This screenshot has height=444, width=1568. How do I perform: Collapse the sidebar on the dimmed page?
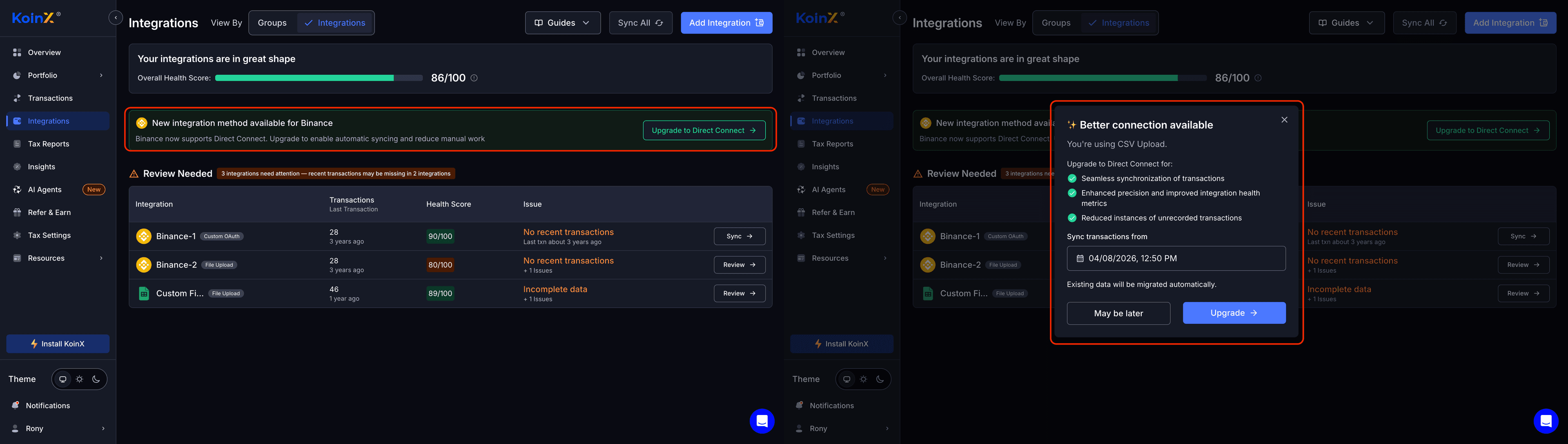pyautogui.click(x=900, y=18)
